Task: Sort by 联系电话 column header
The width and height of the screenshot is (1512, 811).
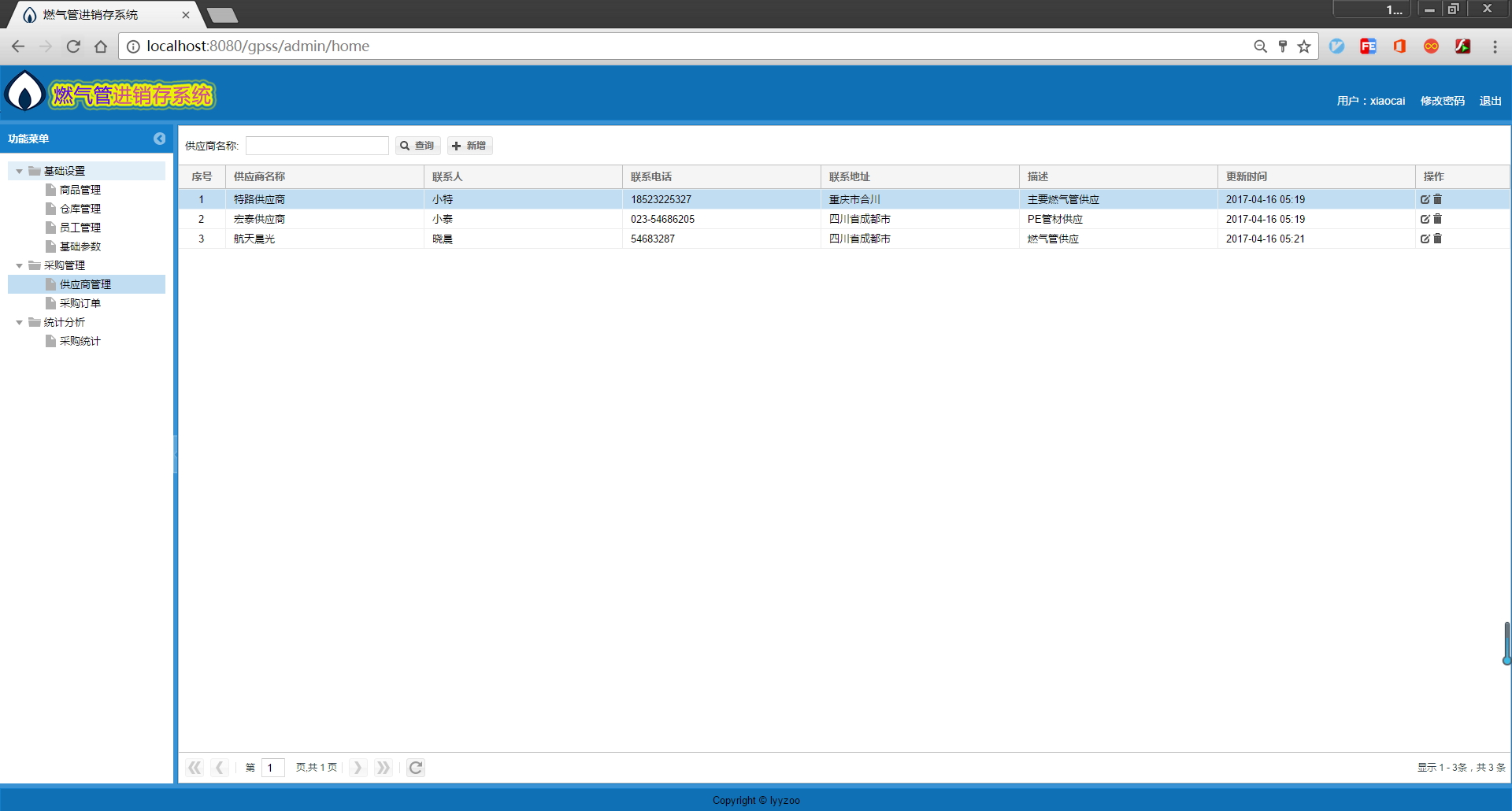Action: coord(721,176)
